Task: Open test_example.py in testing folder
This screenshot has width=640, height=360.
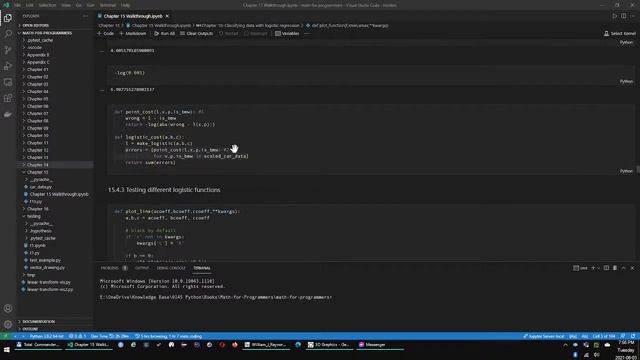Action: (45, 260)
